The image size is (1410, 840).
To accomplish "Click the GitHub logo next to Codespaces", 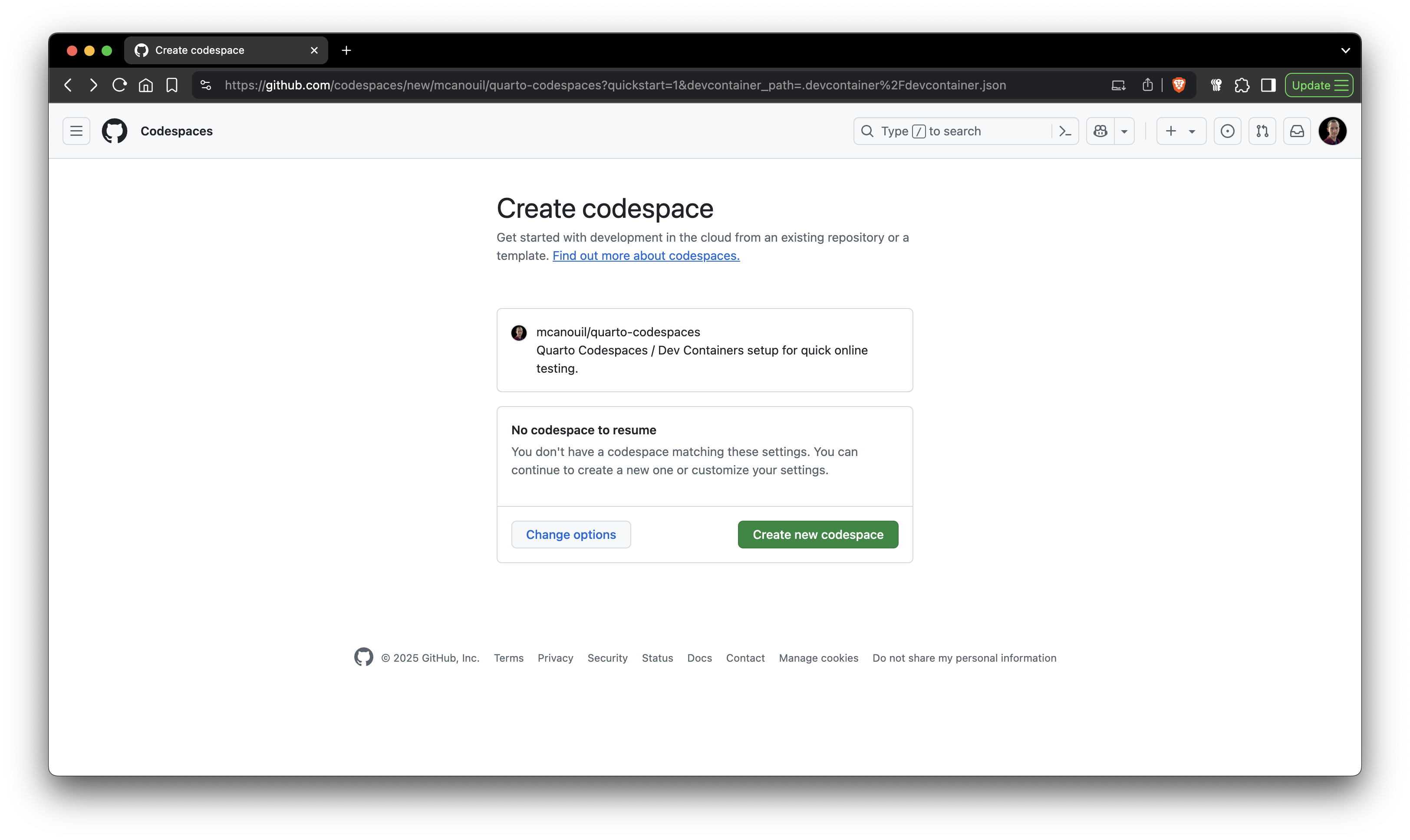I will click(114, 131).
